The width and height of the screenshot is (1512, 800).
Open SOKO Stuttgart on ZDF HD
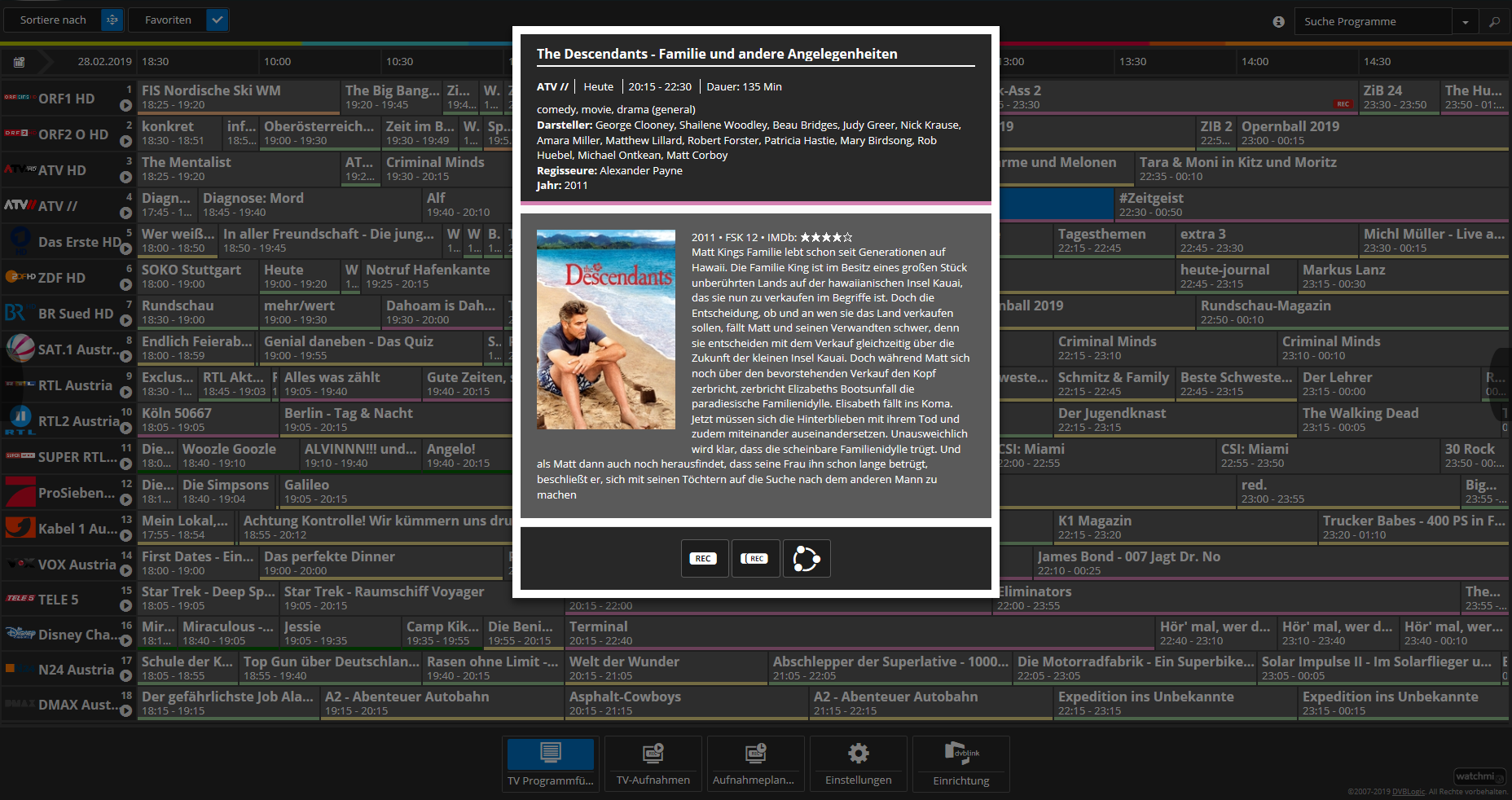click(x=198, y=276)
